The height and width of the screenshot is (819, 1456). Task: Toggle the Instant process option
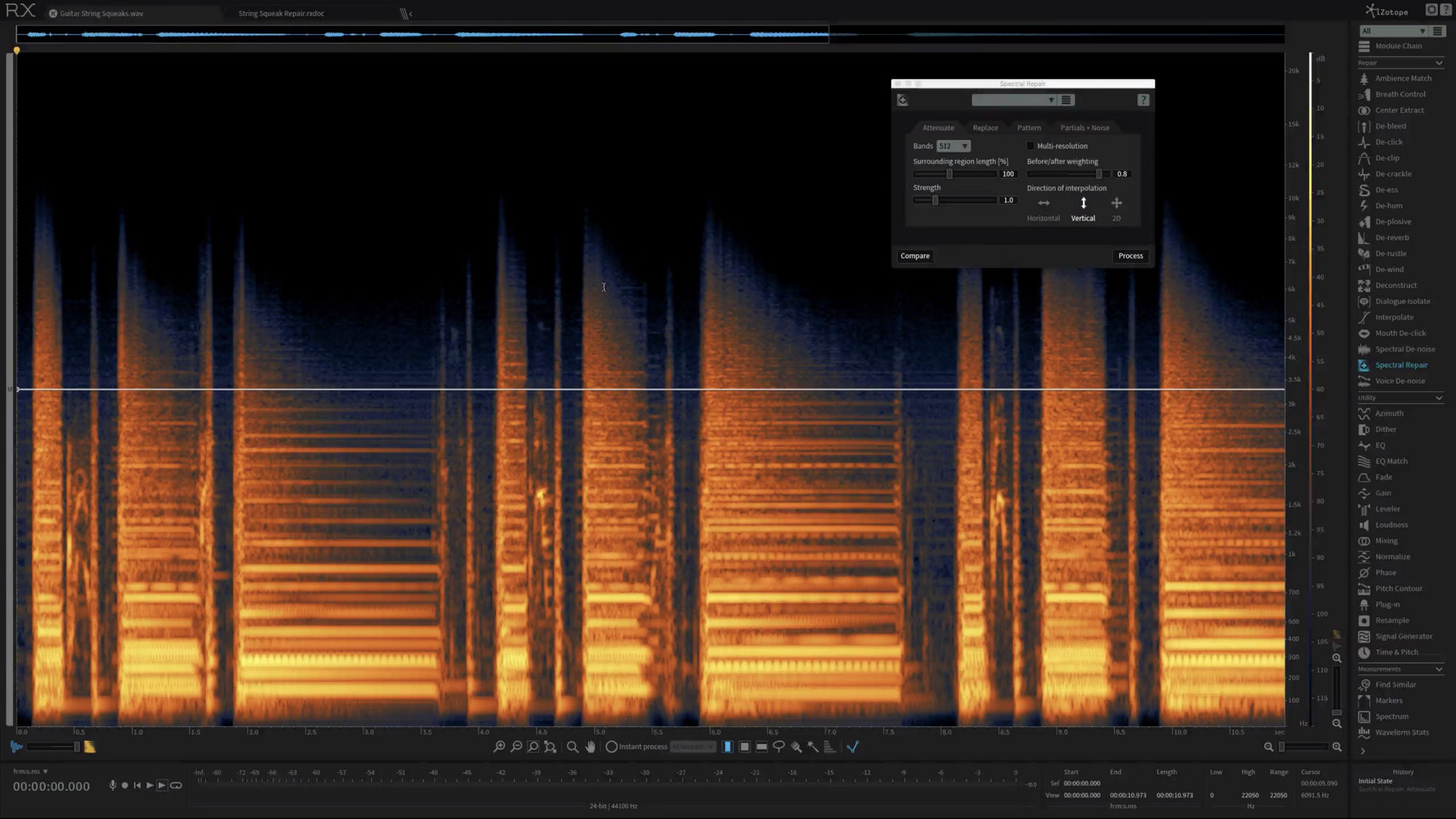coord(612,747)
